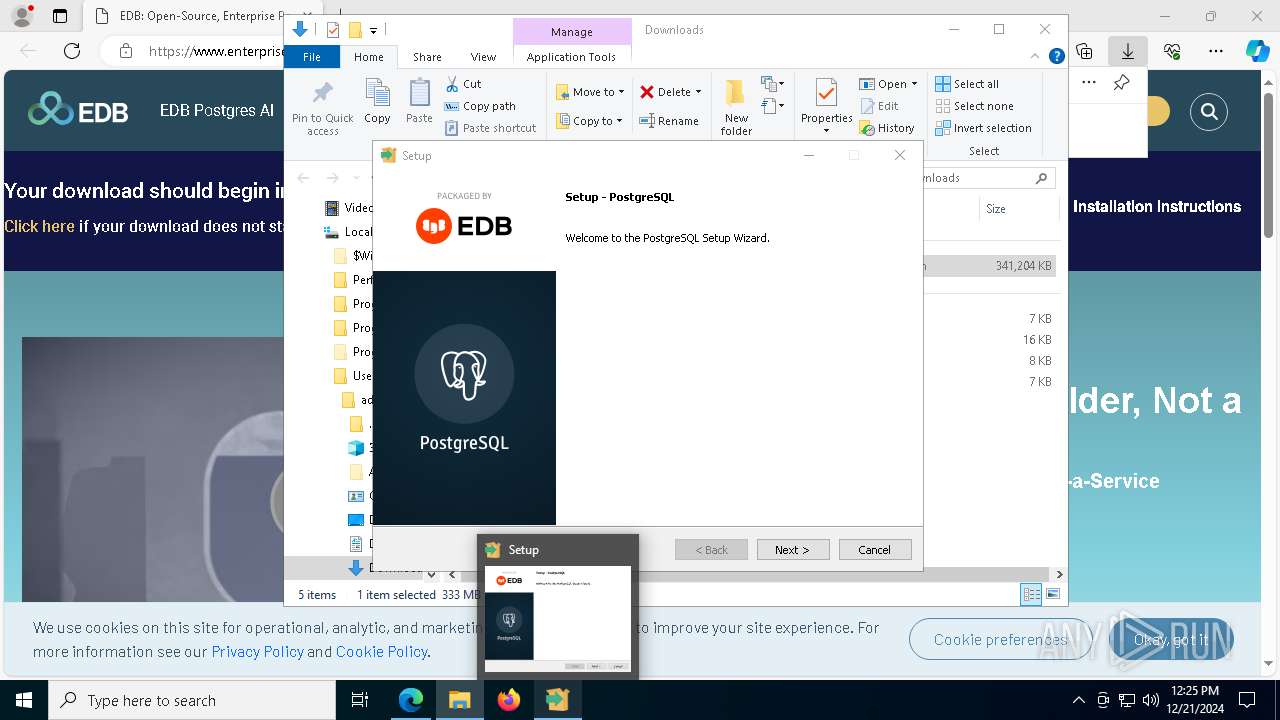Click the Setup installer taskbar icon

557,700
